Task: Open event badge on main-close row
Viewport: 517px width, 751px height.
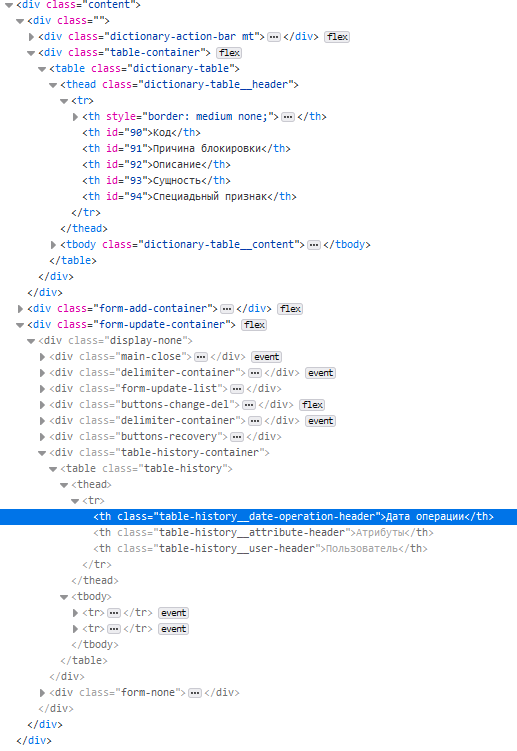Action: [x=266, y=357]
